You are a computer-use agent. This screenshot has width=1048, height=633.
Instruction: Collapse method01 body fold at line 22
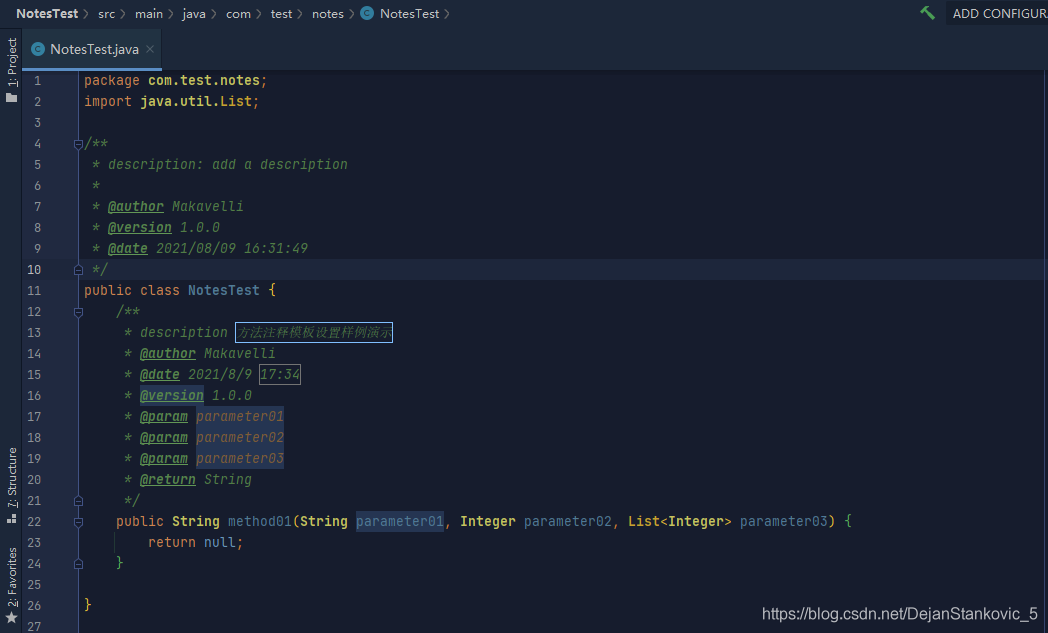78,522
